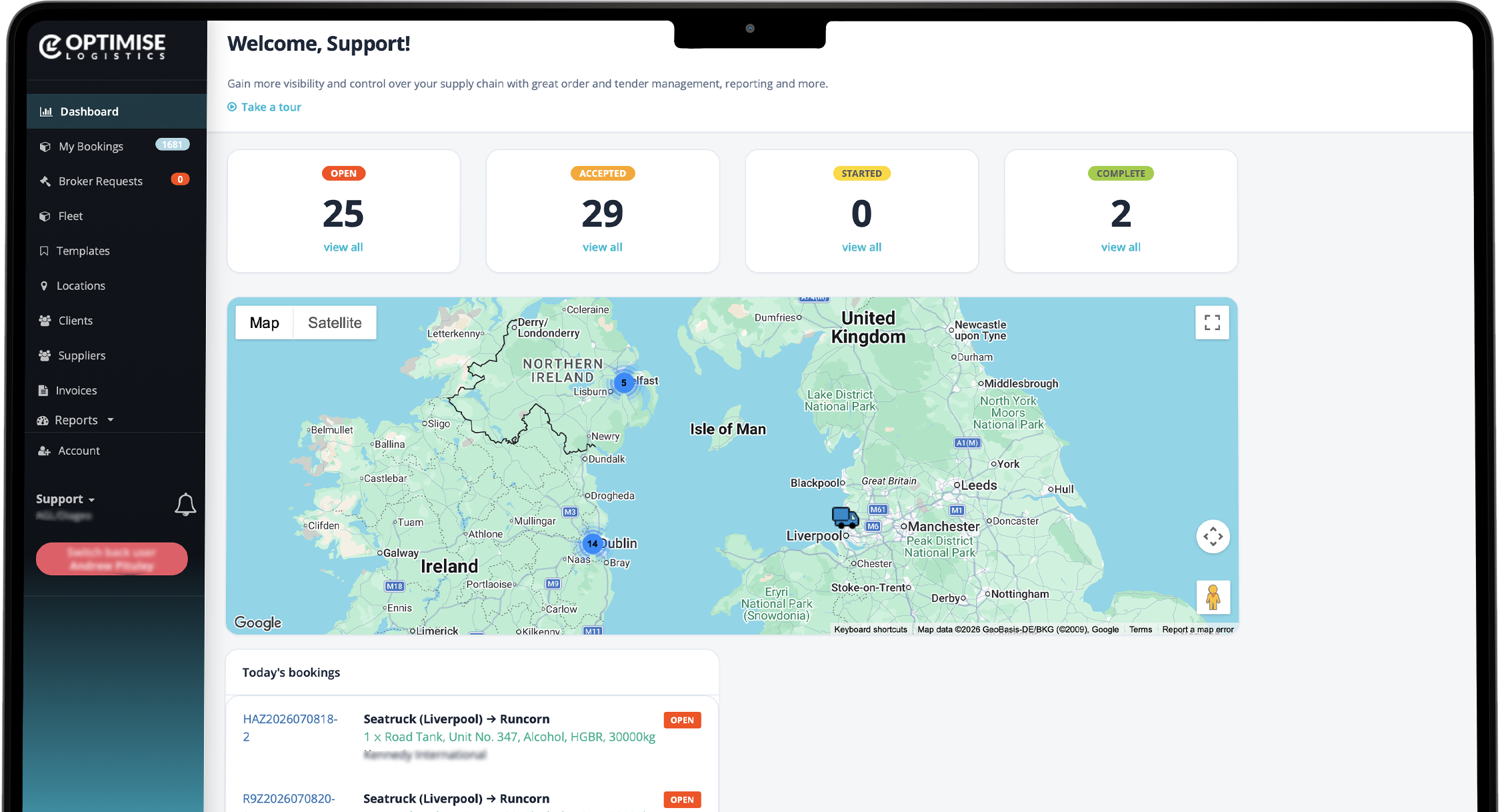Click Report a map error
This screenshot has width=1500, height=812.
(1198, 629)
